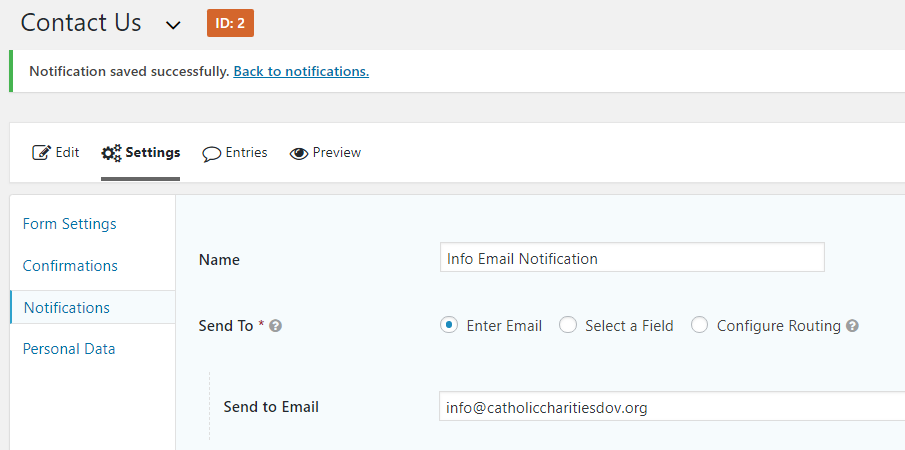Click the Settings gears icon
Viewport: 905px width, 450px height.
pyautogui.click(x=111, y=153)
